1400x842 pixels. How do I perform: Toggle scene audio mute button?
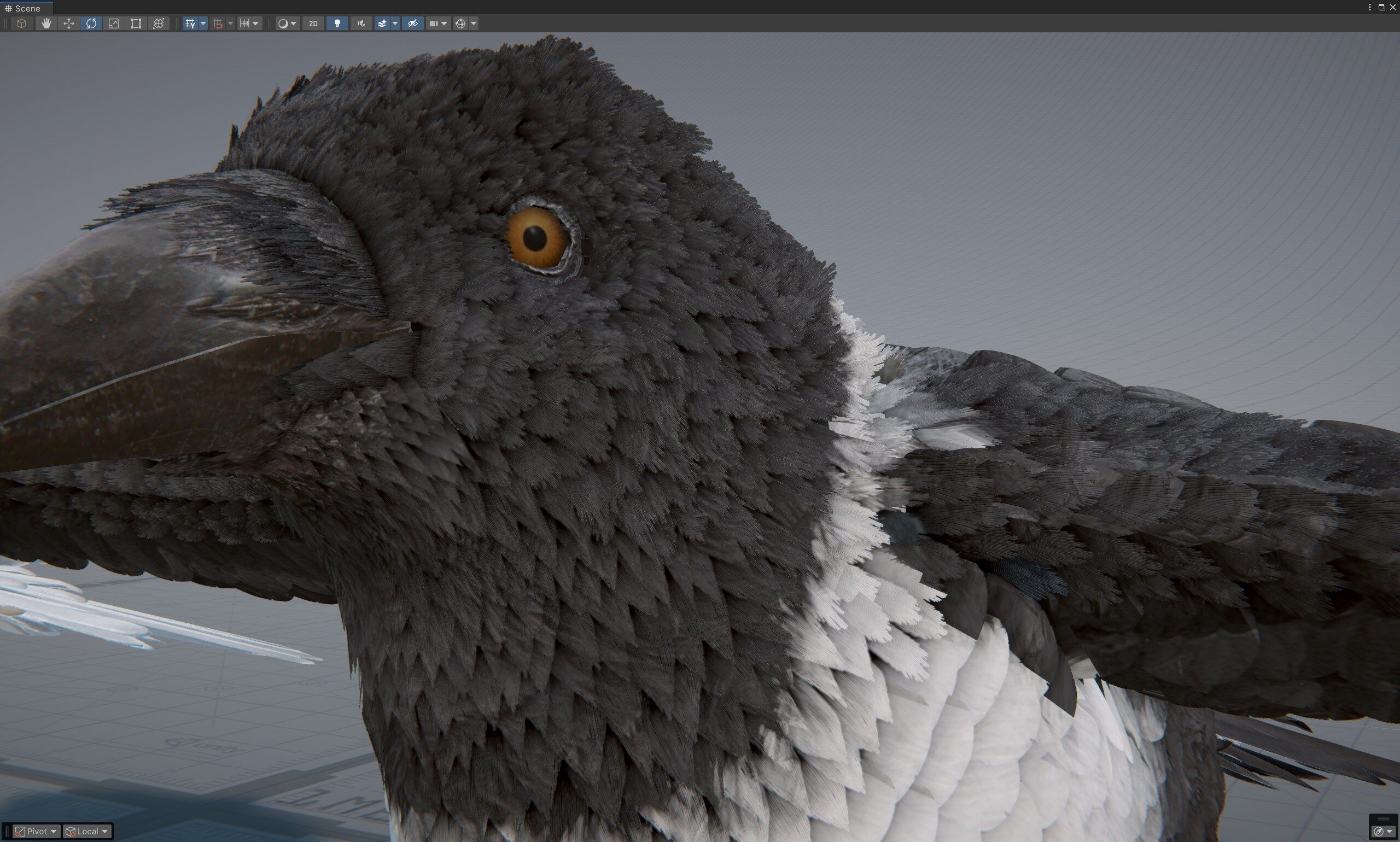coord(361,24)
